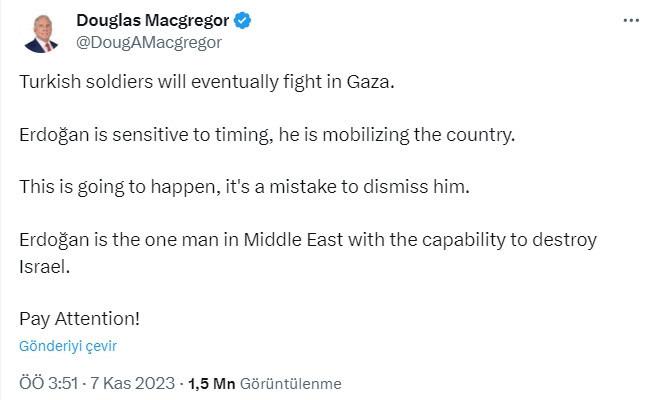
Task: Click the date 7 Kas 2023
Action: pyautogui.click(x=132, y=383)
